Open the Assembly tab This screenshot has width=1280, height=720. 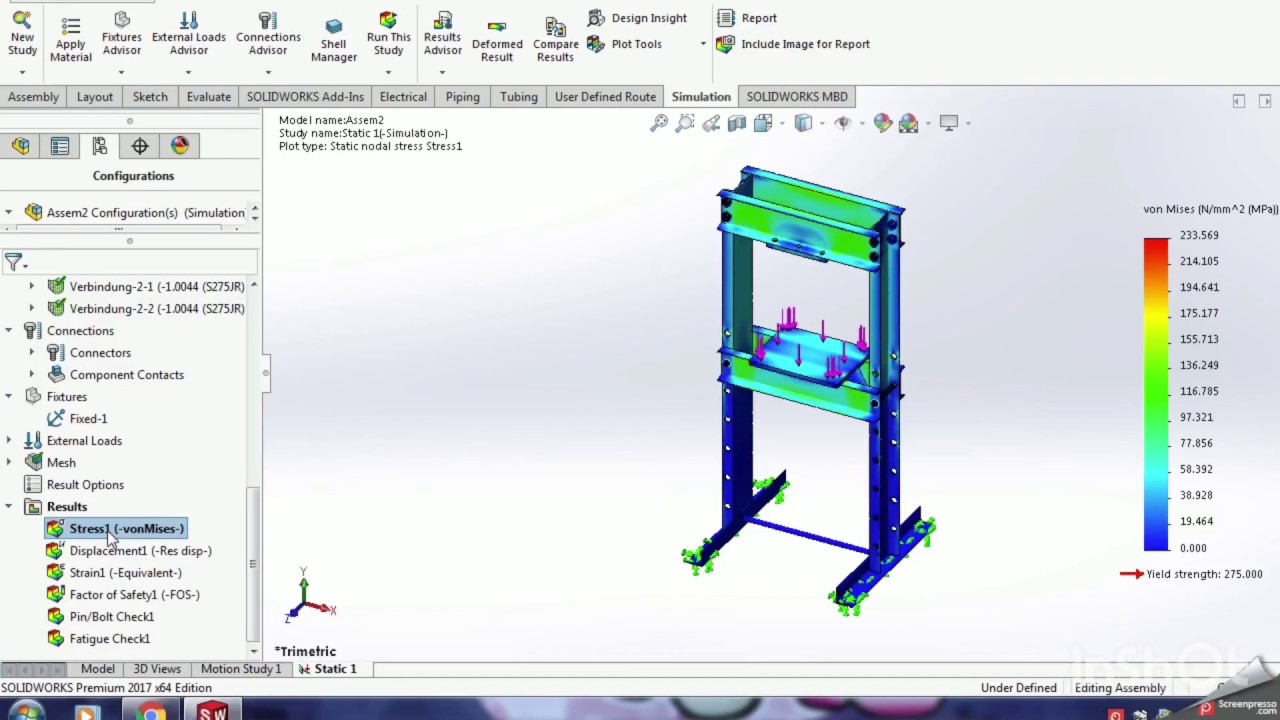point(33,97)
